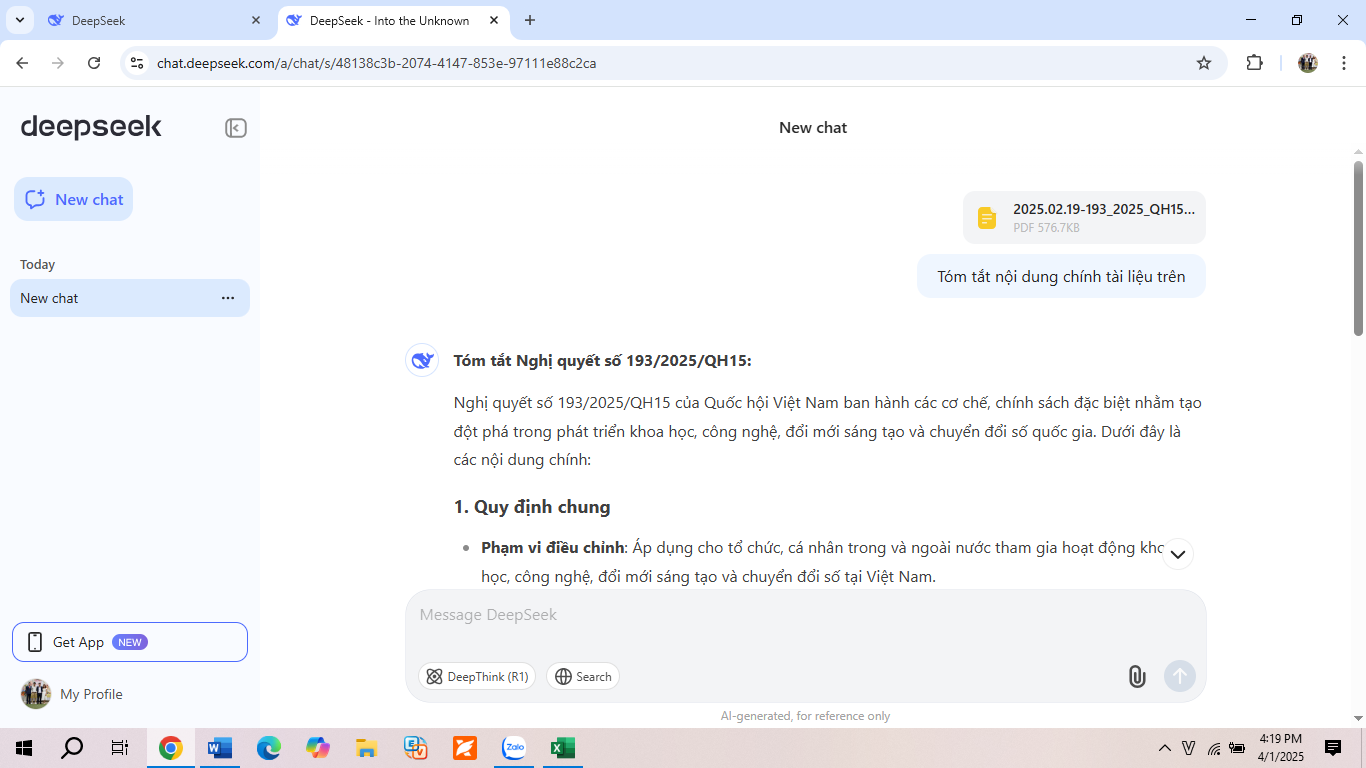Go forward in browser history
1366x768 pixels.
pos(58,63)
